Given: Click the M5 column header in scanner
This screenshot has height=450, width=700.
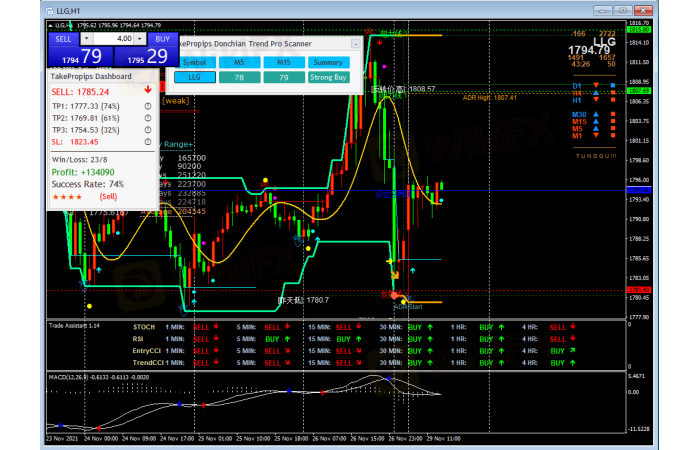Looking at the screenshot, I should point(238,62).
